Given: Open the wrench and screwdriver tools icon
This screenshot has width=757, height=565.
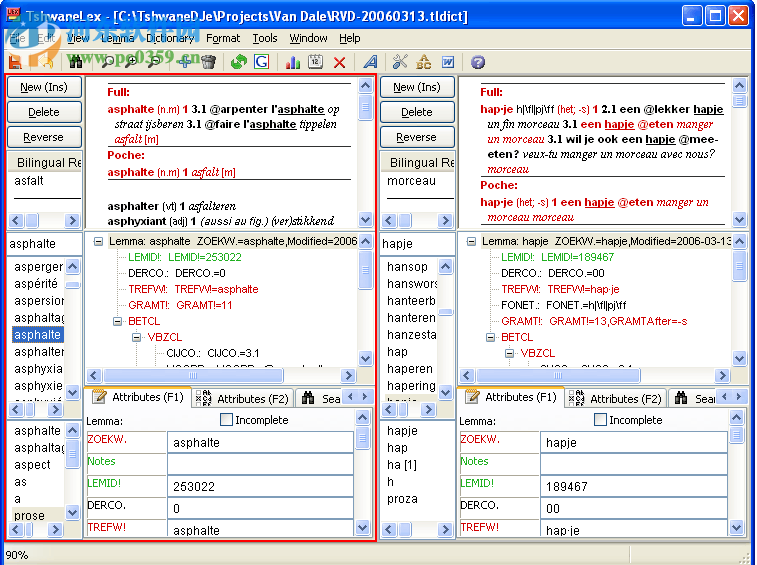Looking at the screenshot, I should click(400, 62).
